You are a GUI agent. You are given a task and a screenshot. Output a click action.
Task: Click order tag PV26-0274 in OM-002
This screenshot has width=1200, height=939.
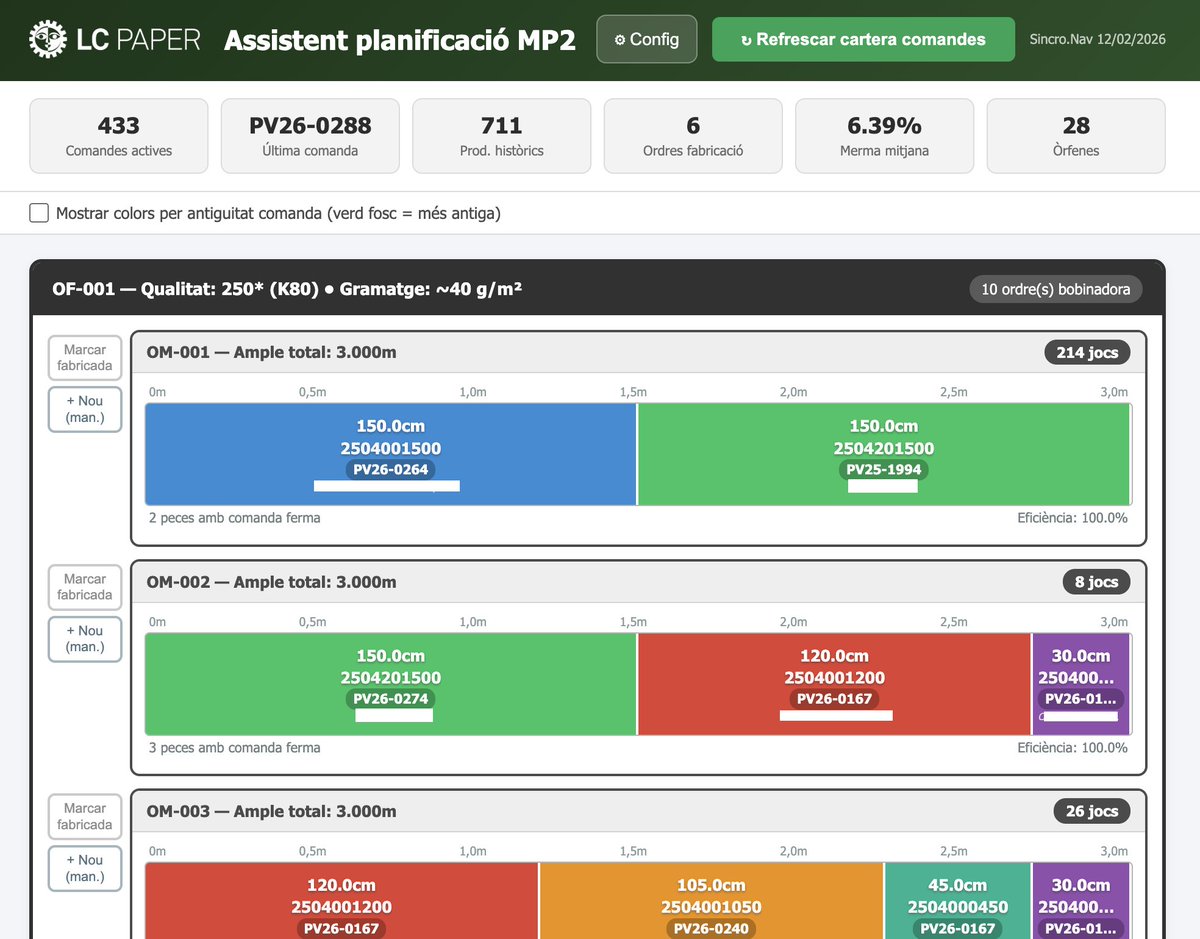click(x=391, y=699)
